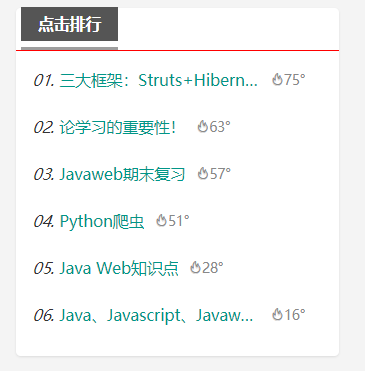Viewport: 365px width, 371px height.
Task: Click the rank number 02.
Action: point(44,127)
